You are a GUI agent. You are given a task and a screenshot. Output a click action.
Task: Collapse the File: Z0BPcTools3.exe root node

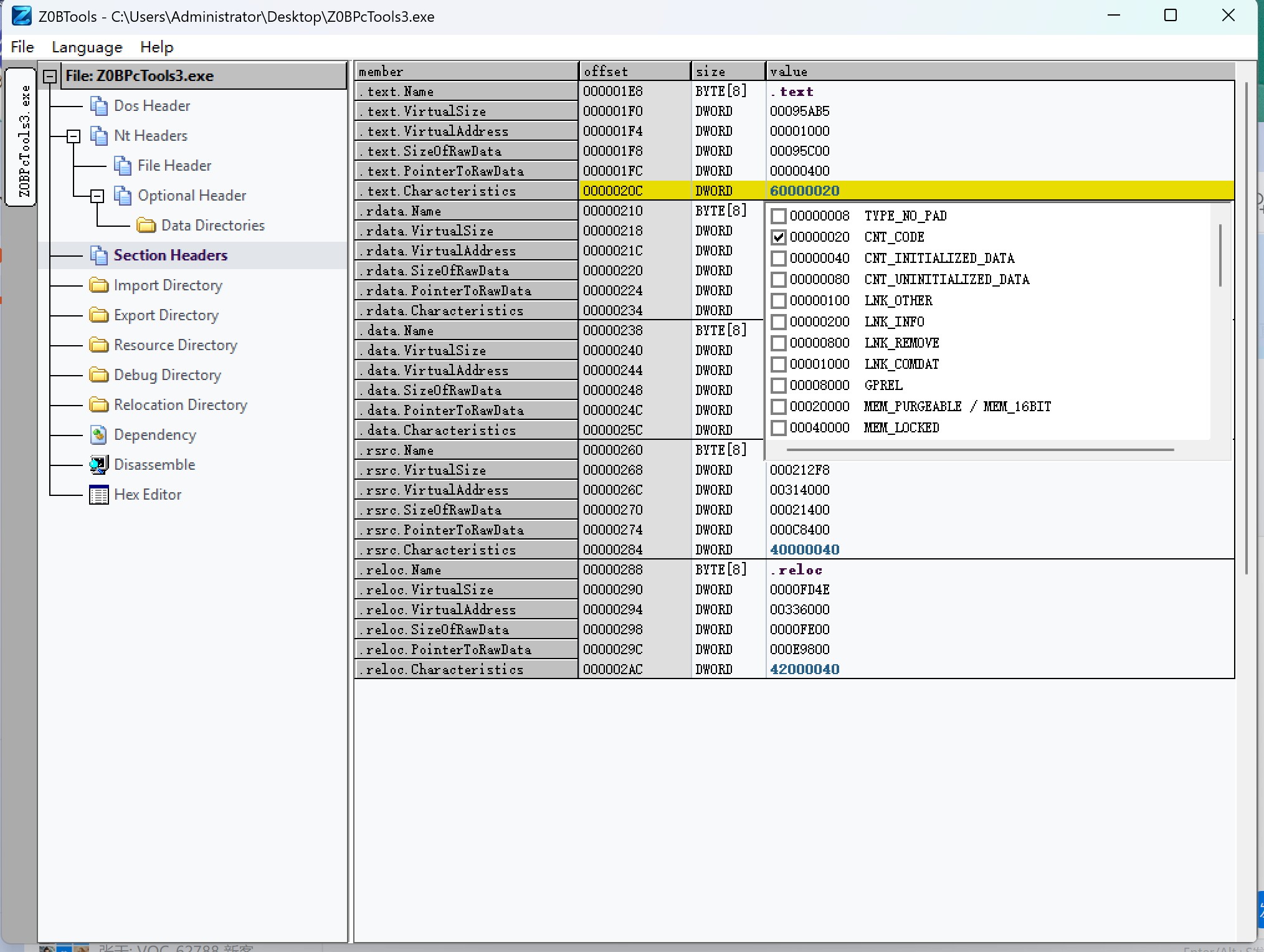pyautogui.click(x=50, y=76)
